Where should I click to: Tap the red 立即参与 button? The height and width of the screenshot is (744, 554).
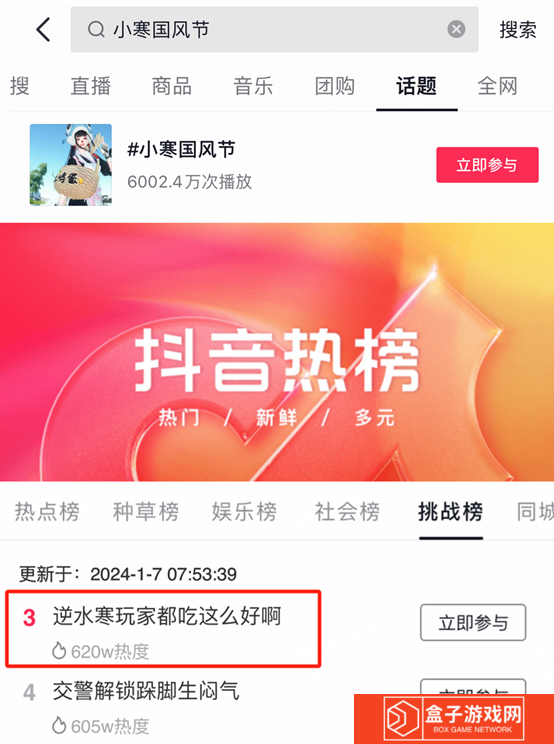click(x=487, y=165)
